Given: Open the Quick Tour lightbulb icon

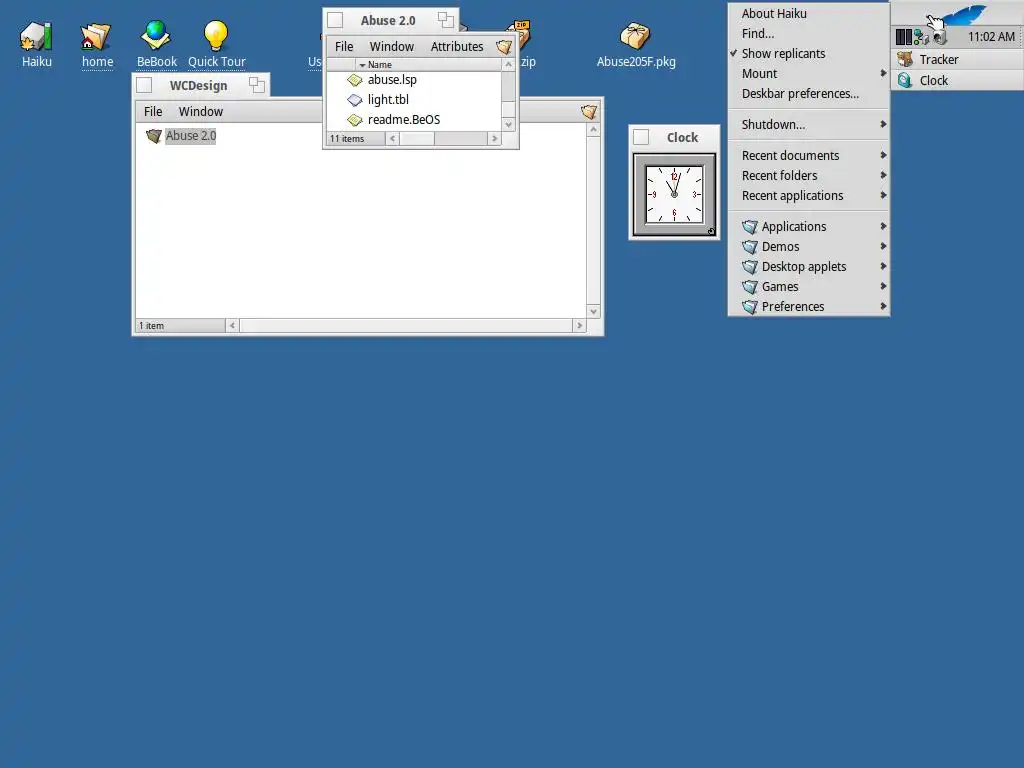Looking at the screenshot, I should coord(216,35).
